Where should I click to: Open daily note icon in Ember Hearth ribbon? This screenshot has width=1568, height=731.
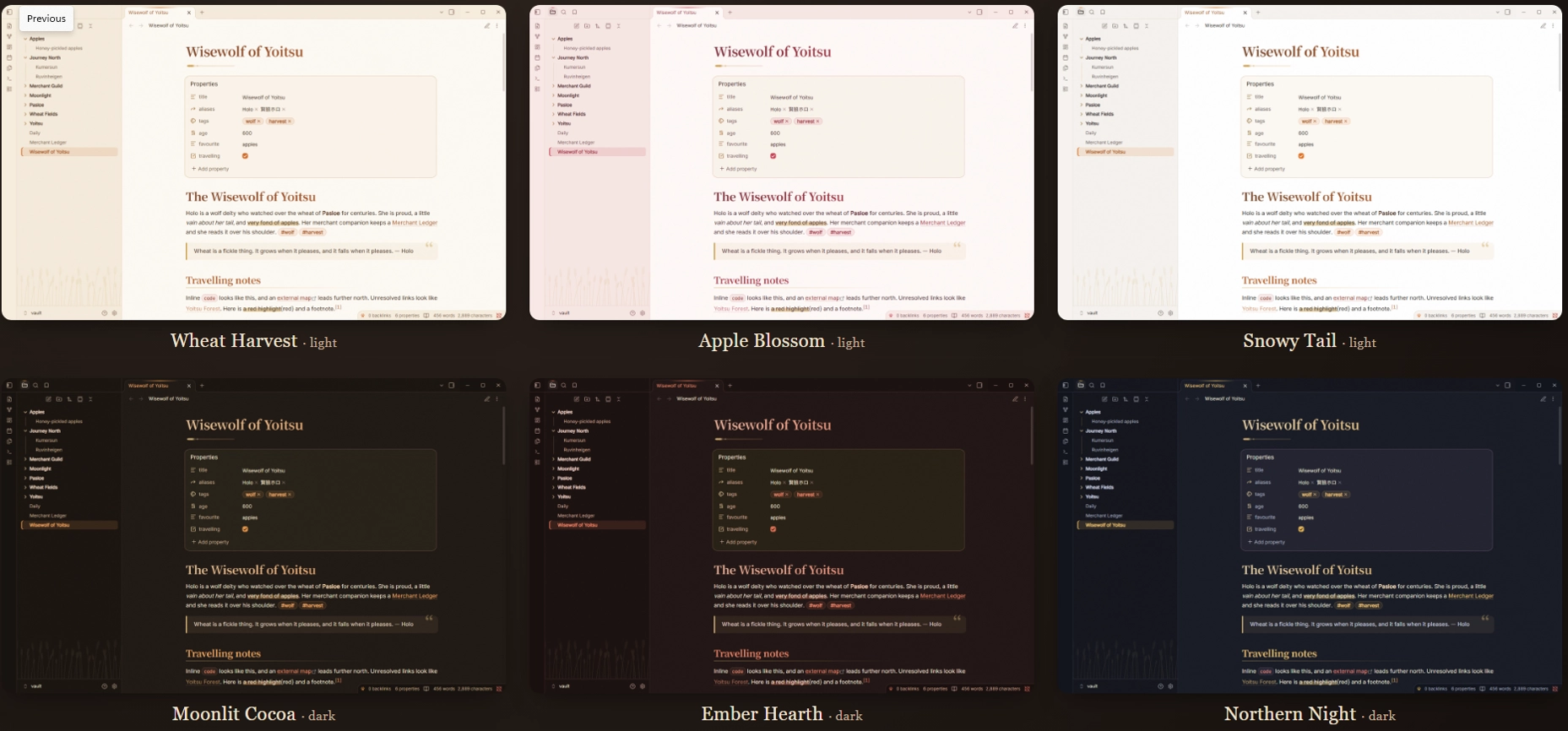click(x=537, y=430)
